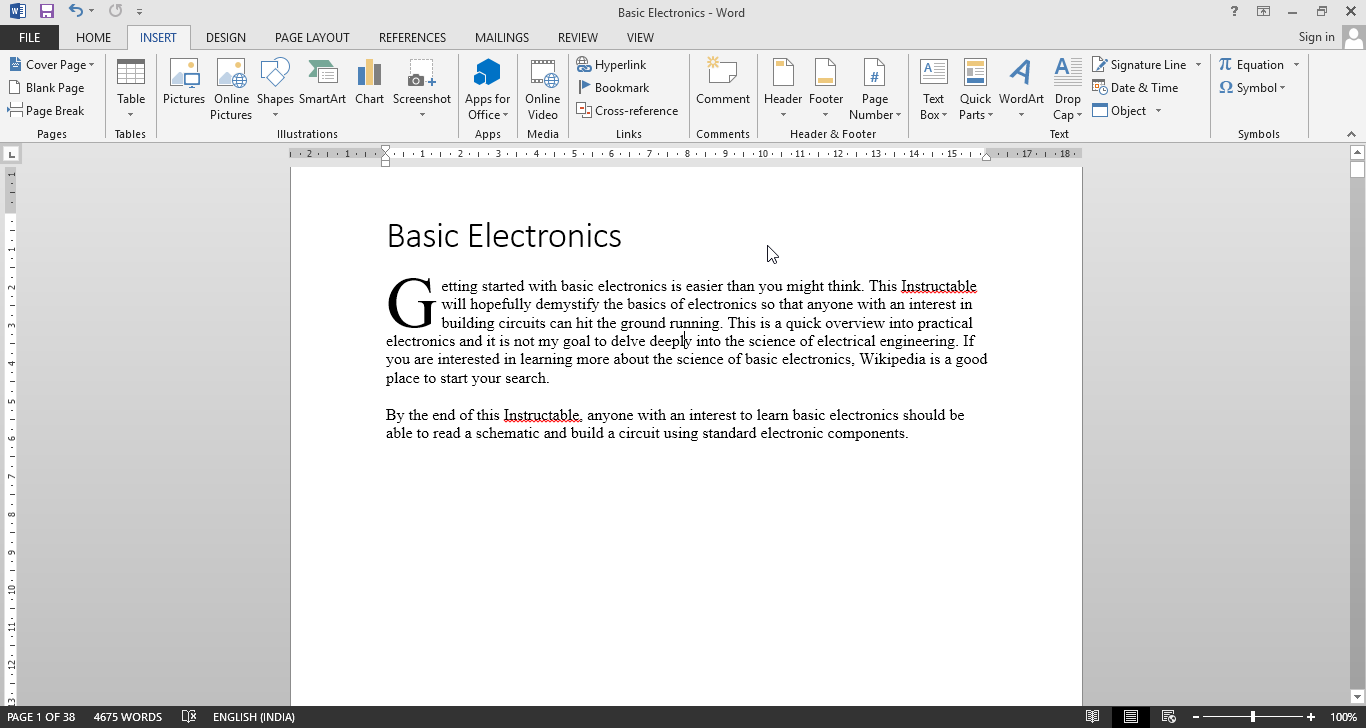Screen dimensions: 1366x728
Task: Open the undo history dropdown arrow
Action: tap(91, 12)
